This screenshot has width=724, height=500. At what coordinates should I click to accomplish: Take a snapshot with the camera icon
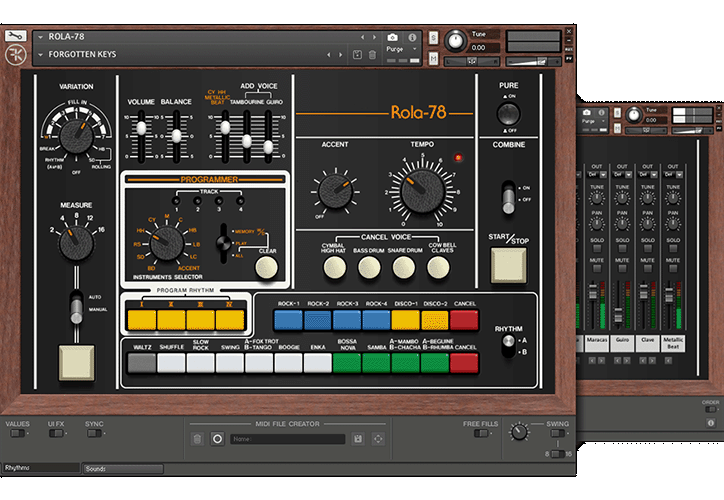click(x=392, y=37)
